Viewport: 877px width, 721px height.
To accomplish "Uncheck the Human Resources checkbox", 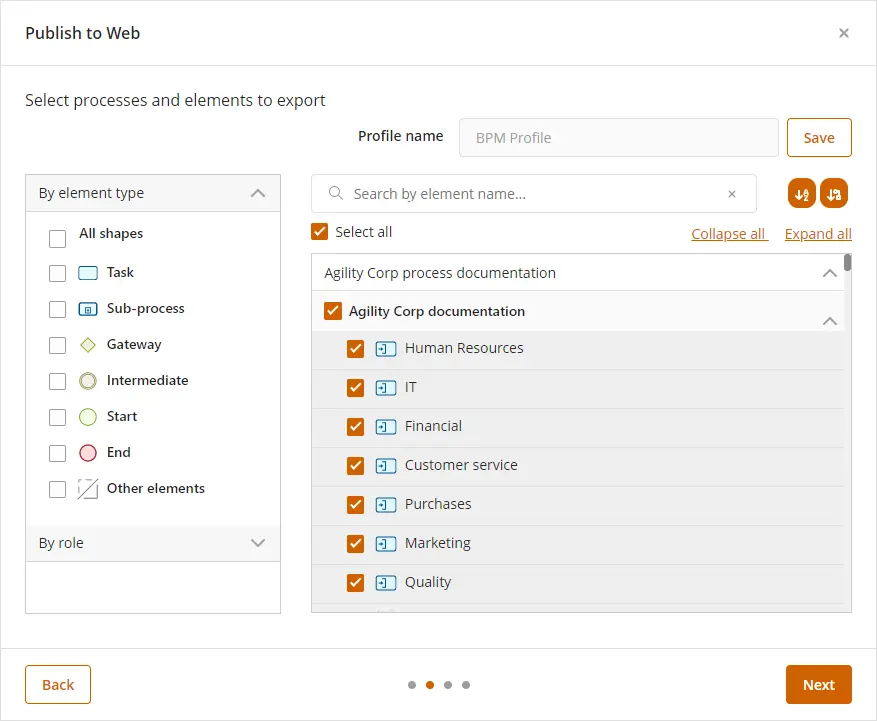I will (355, 349).
